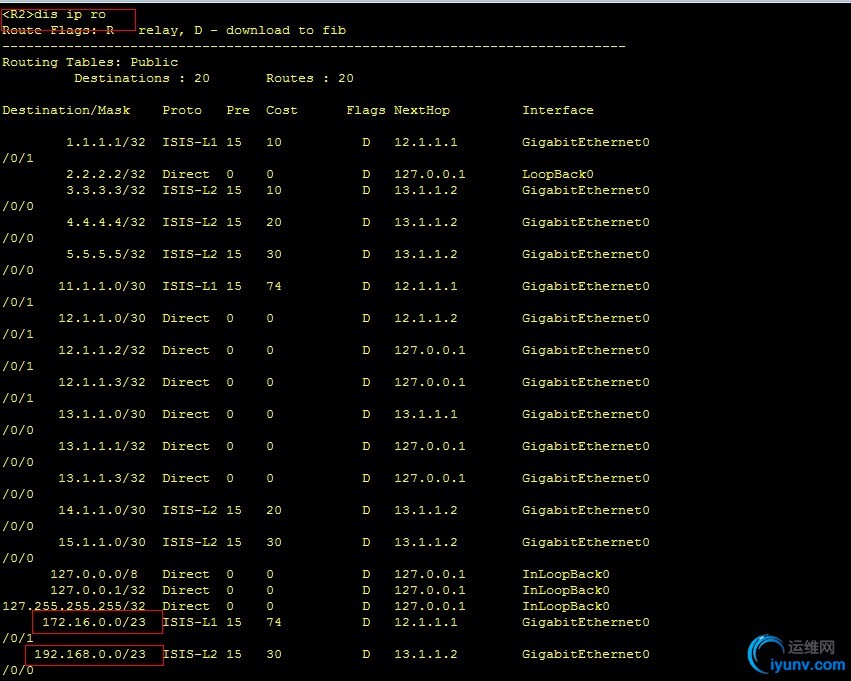Screen dimensions: 851x681
Task: Select destination 13.1.1.1/32
Action: (x=102, y=446)
